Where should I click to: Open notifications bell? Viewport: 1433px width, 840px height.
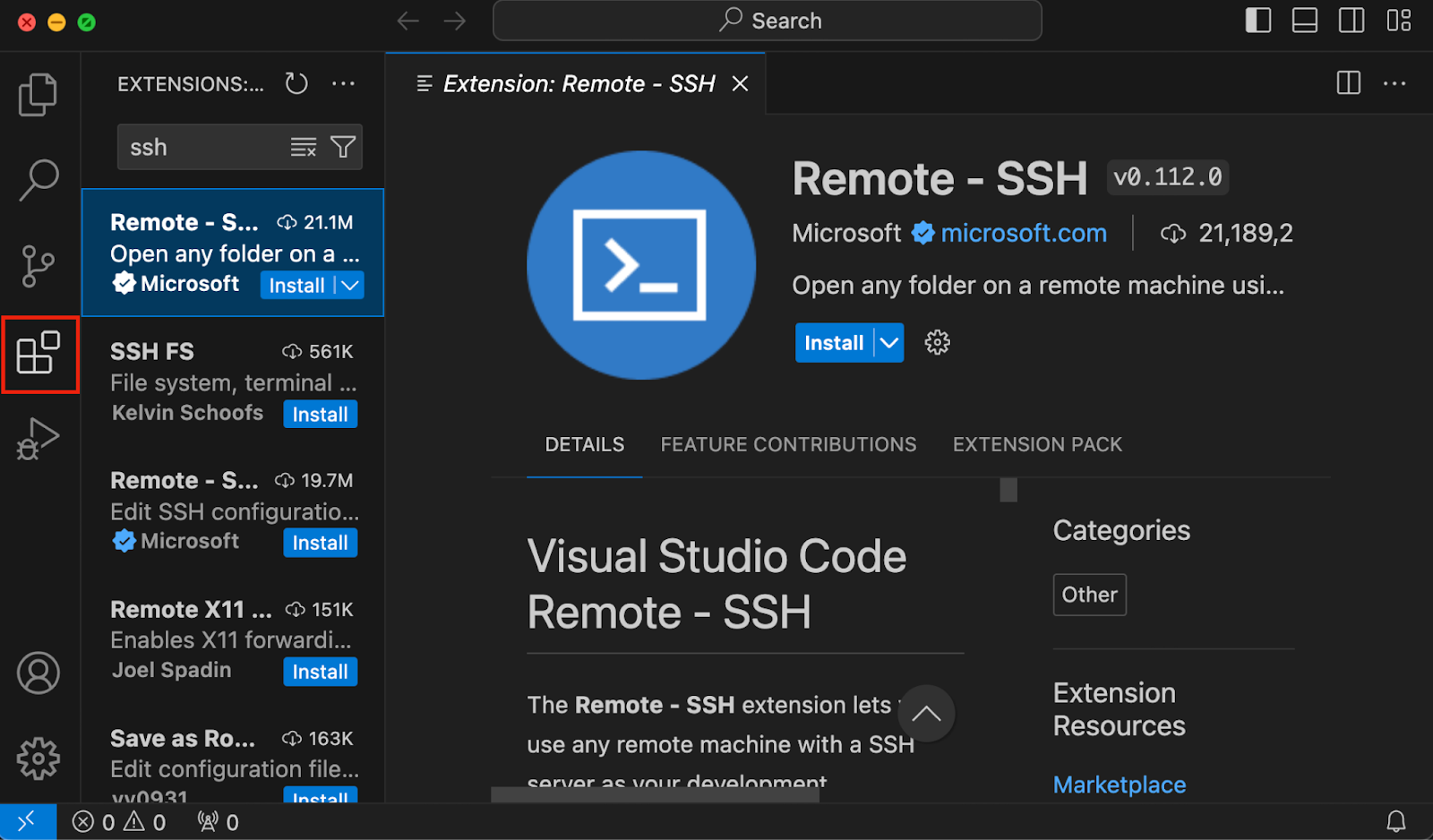(1396, 822)
